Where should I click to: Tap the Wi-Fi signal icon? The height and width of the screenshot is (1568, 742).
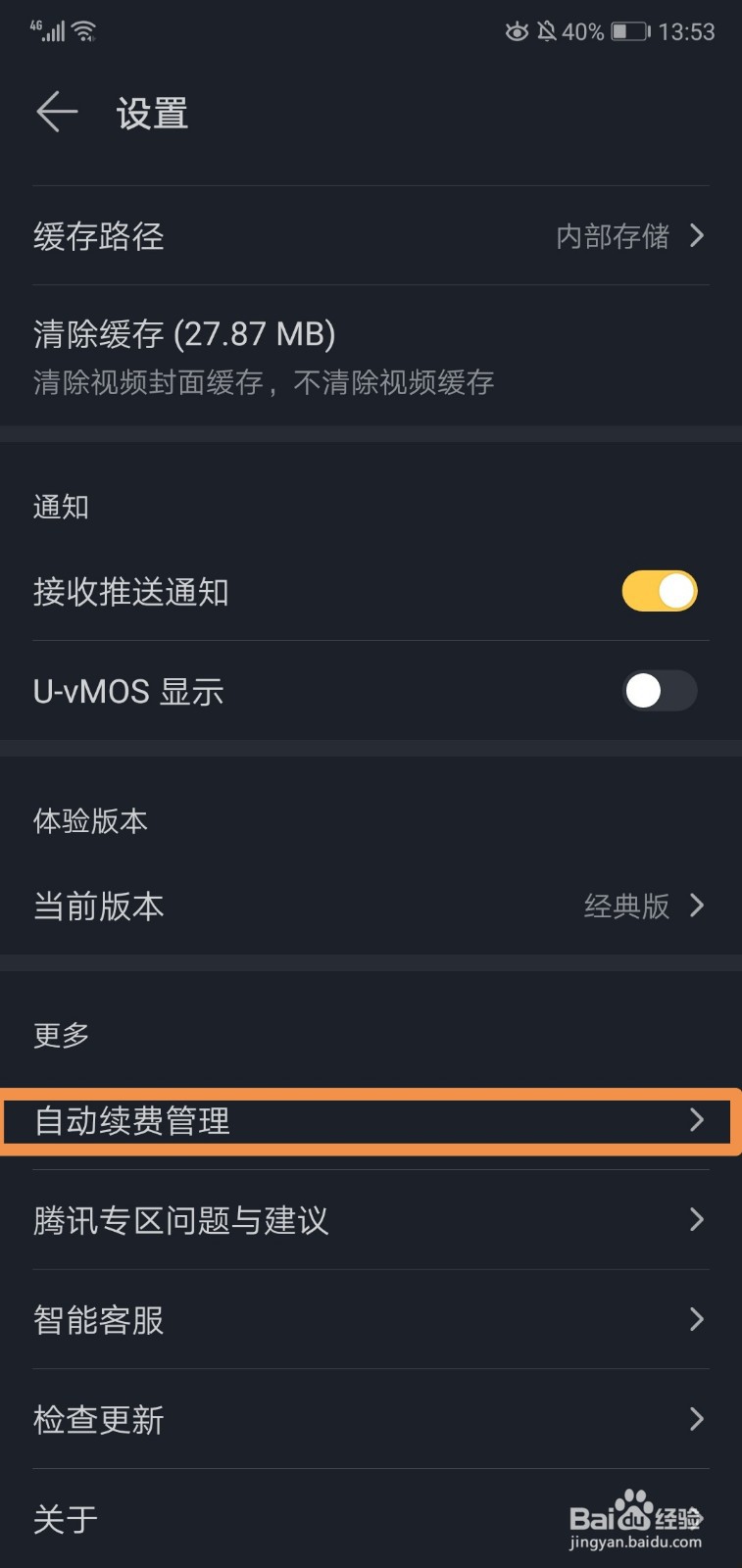click(85, 31)
